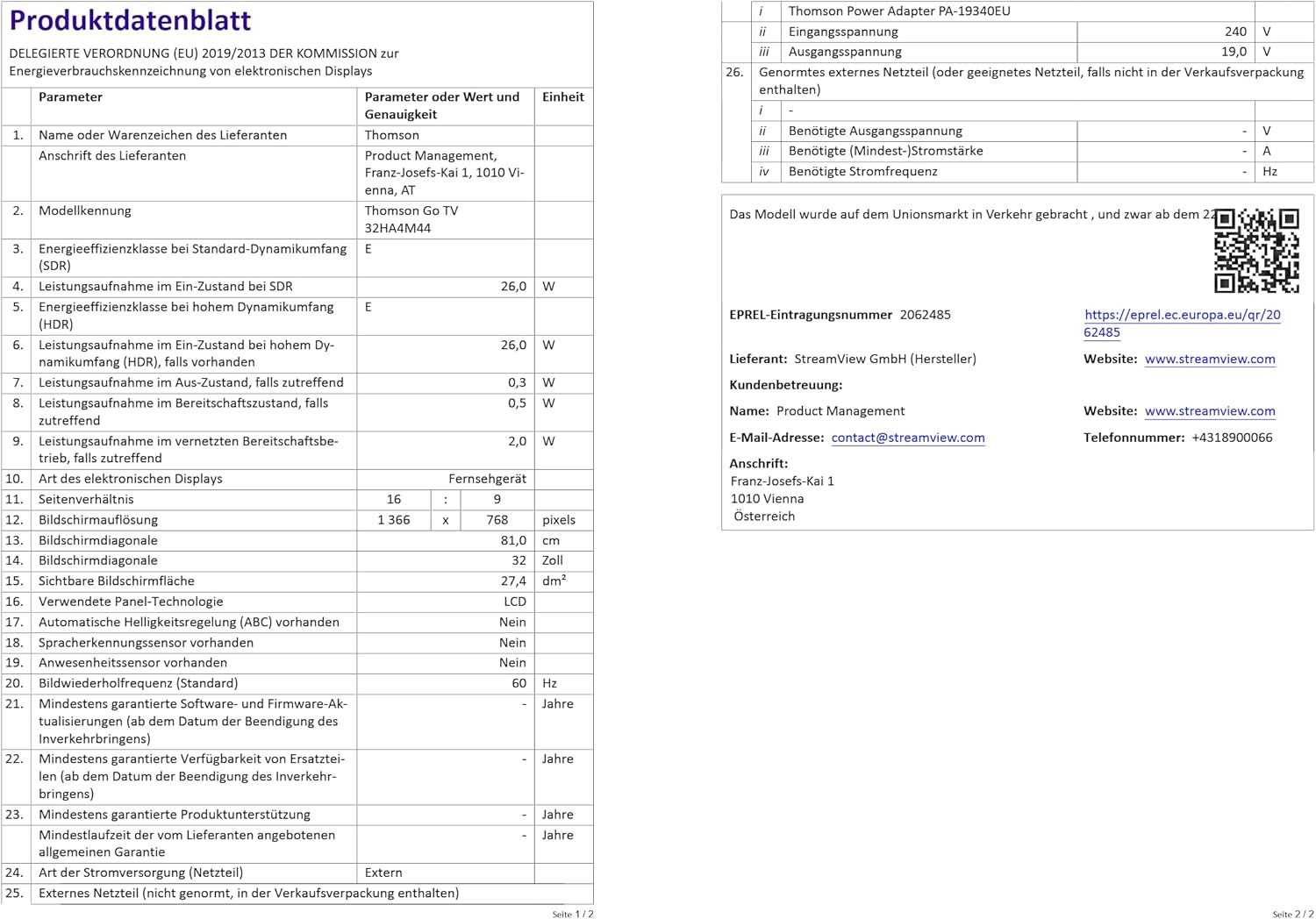Select the 'Ausgangsspannung' label

tap(845, 52)
